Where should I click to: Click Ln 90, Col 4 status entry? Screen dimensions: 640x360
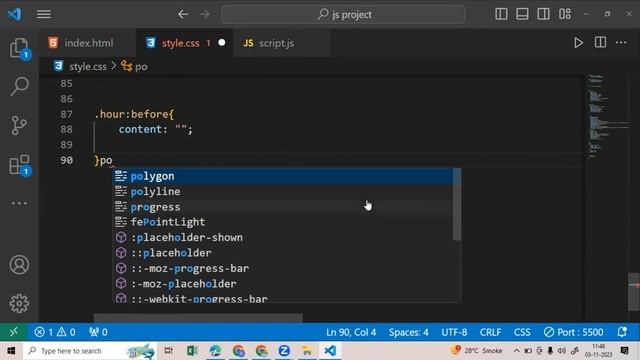click(x=351, y=332)
